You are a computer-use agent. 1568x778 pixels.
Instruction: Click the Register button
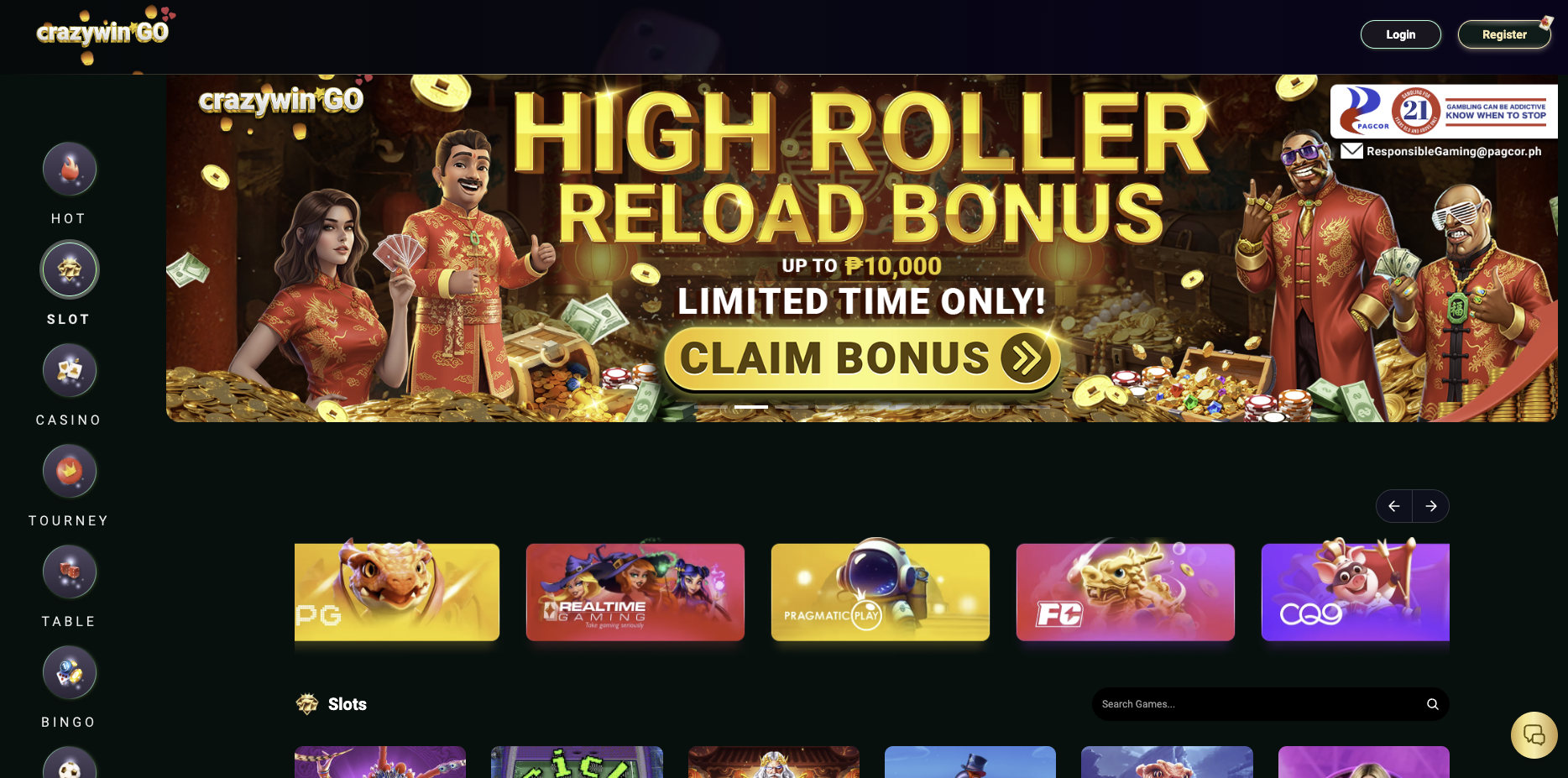(x=1504, y=34)
